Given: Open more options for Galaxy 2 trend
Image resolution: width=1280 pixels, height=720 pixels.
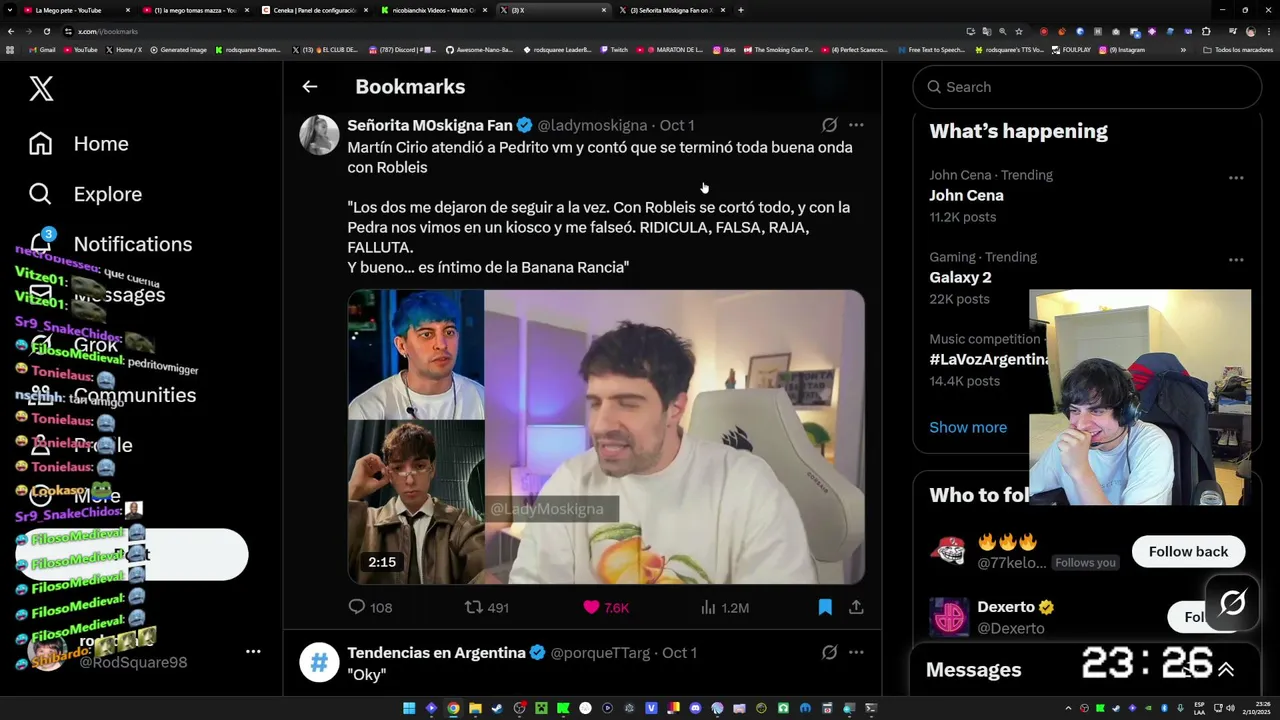Looking at the screenshot, I should coord(1236,260).
